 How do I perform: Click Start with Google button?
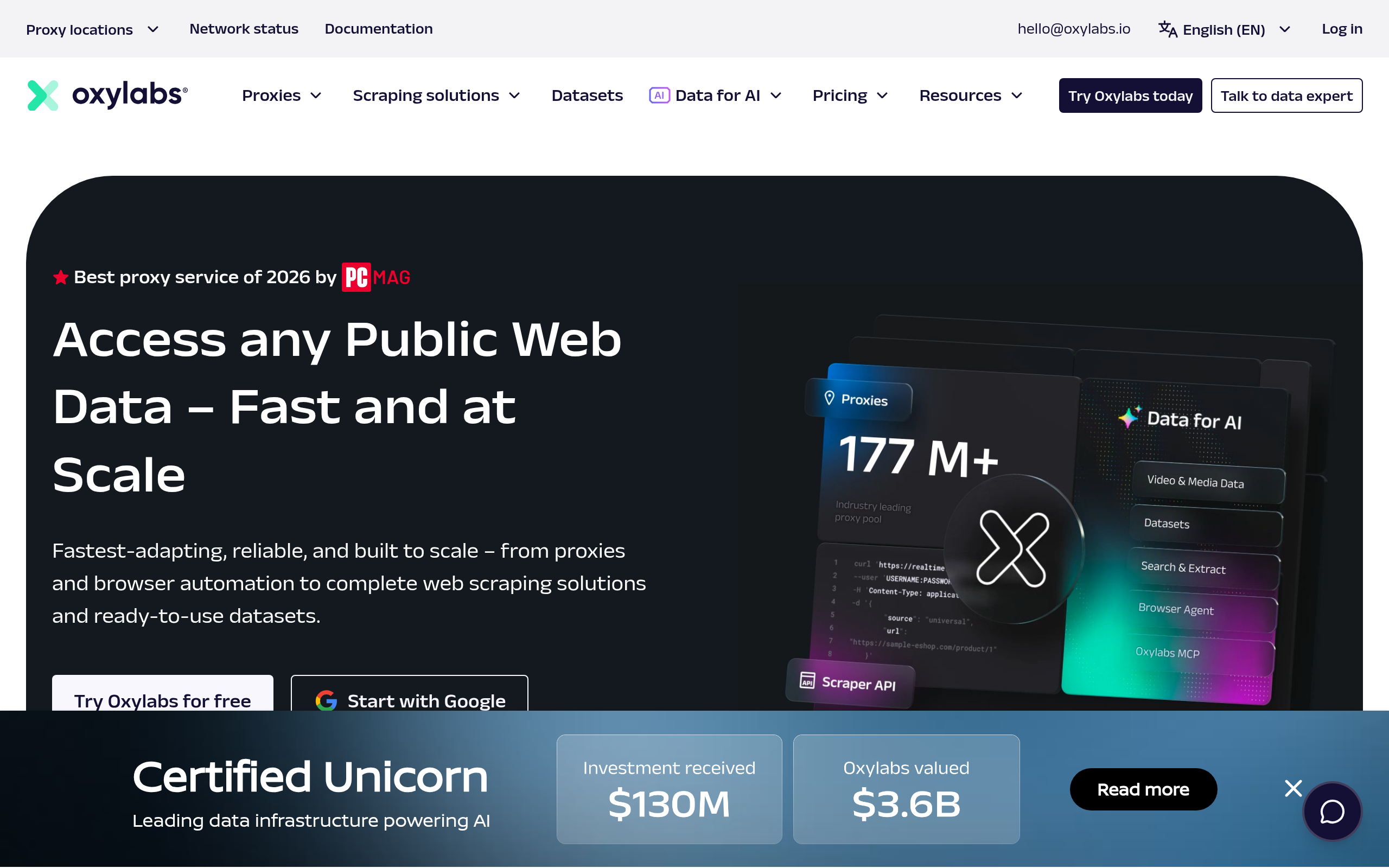(x=409, y=693)
